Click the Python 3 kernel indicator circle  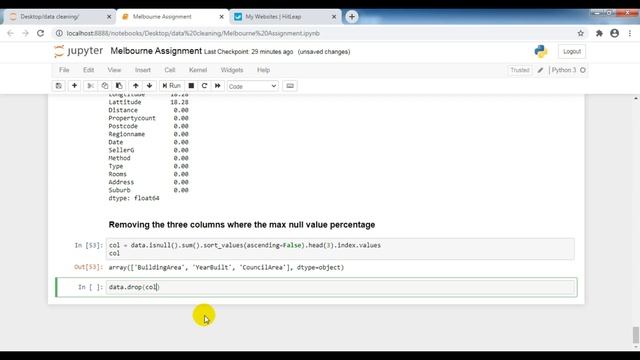583,70
